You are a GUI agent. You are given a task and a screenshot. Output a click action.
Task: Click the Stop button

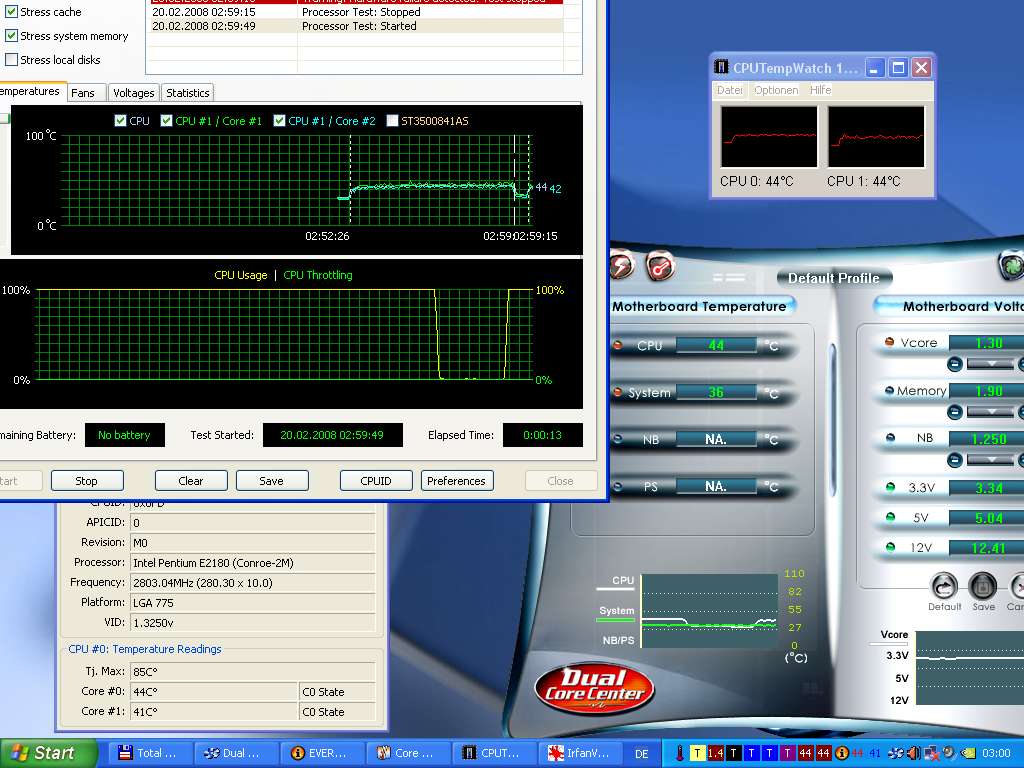click(87, 481)
